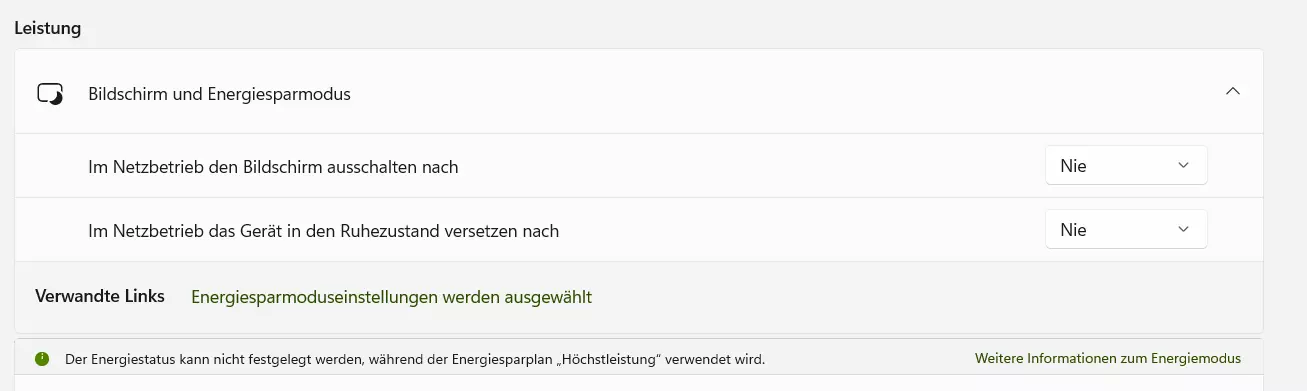Click the Nie value for sleep setting

1073,230
